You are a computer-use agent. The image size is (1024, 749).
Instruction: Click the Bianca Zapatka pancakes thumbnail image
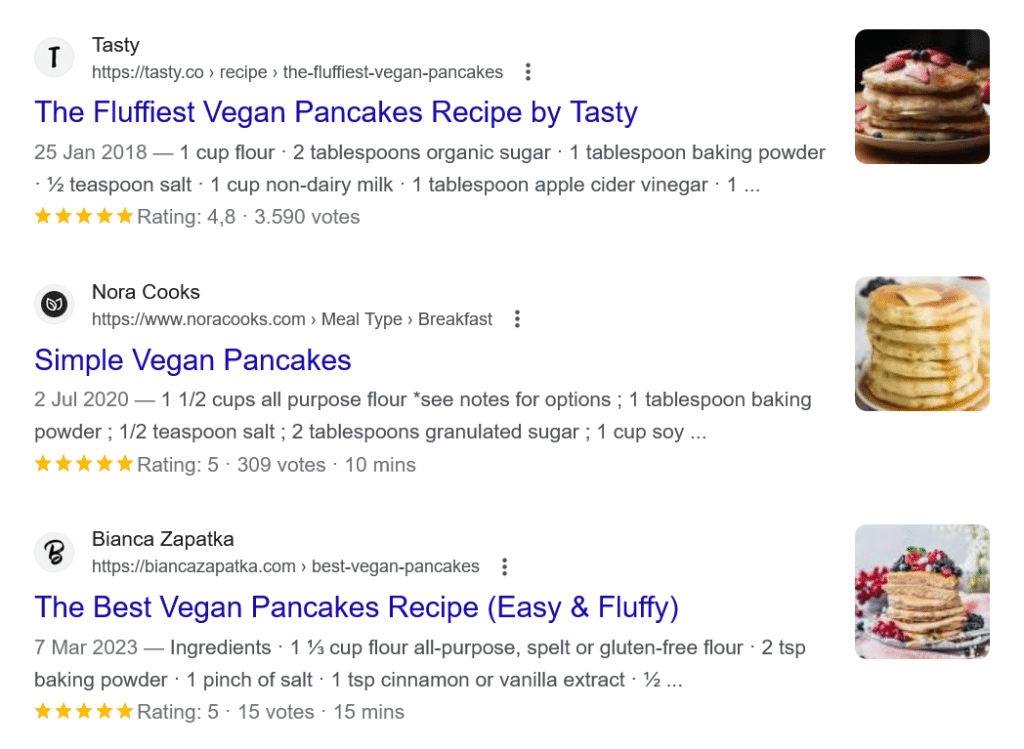[x=921, y=590]
